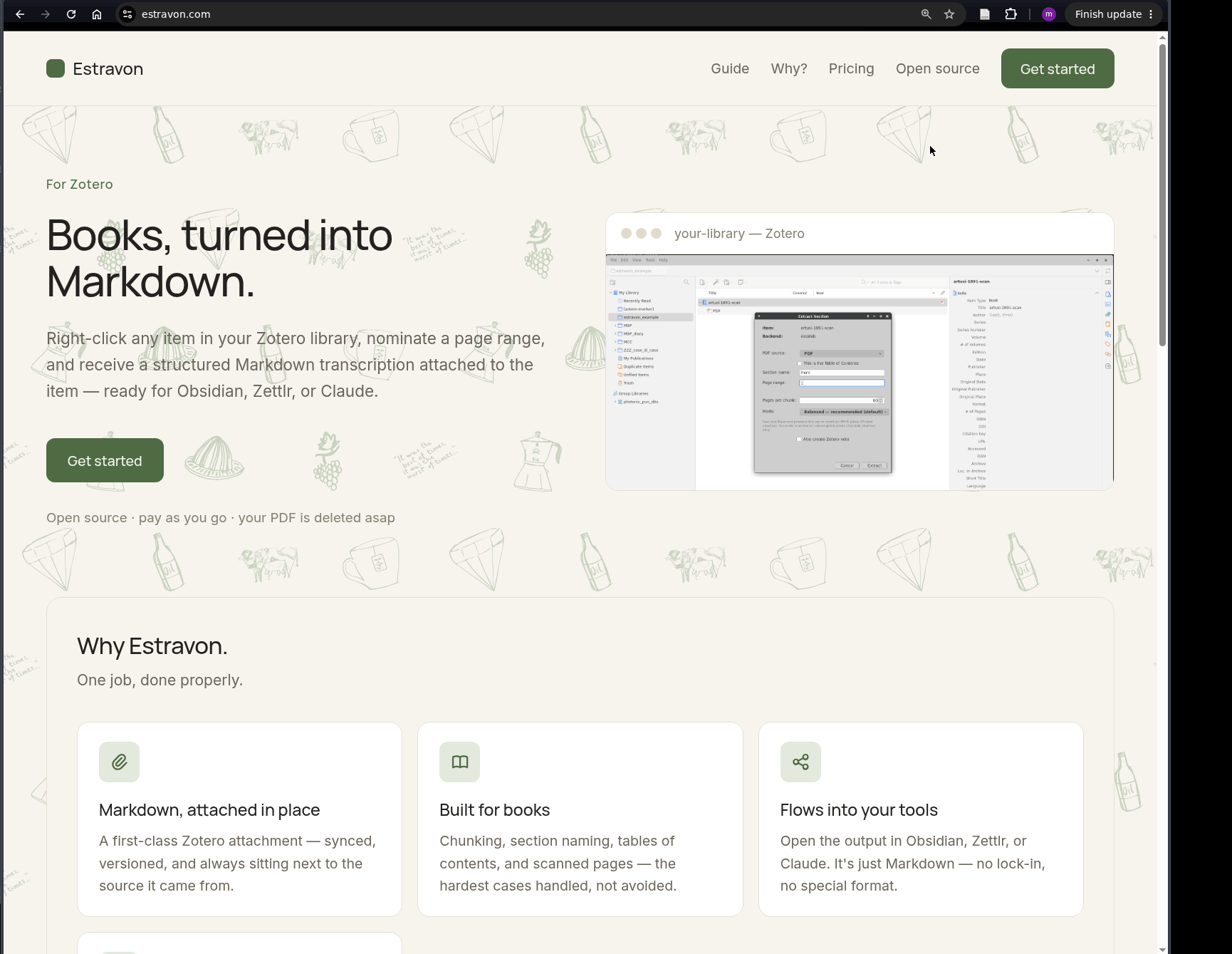Click the For Zotero label
The width and height of the screenshot is (1232, 954).
[80, 185]
